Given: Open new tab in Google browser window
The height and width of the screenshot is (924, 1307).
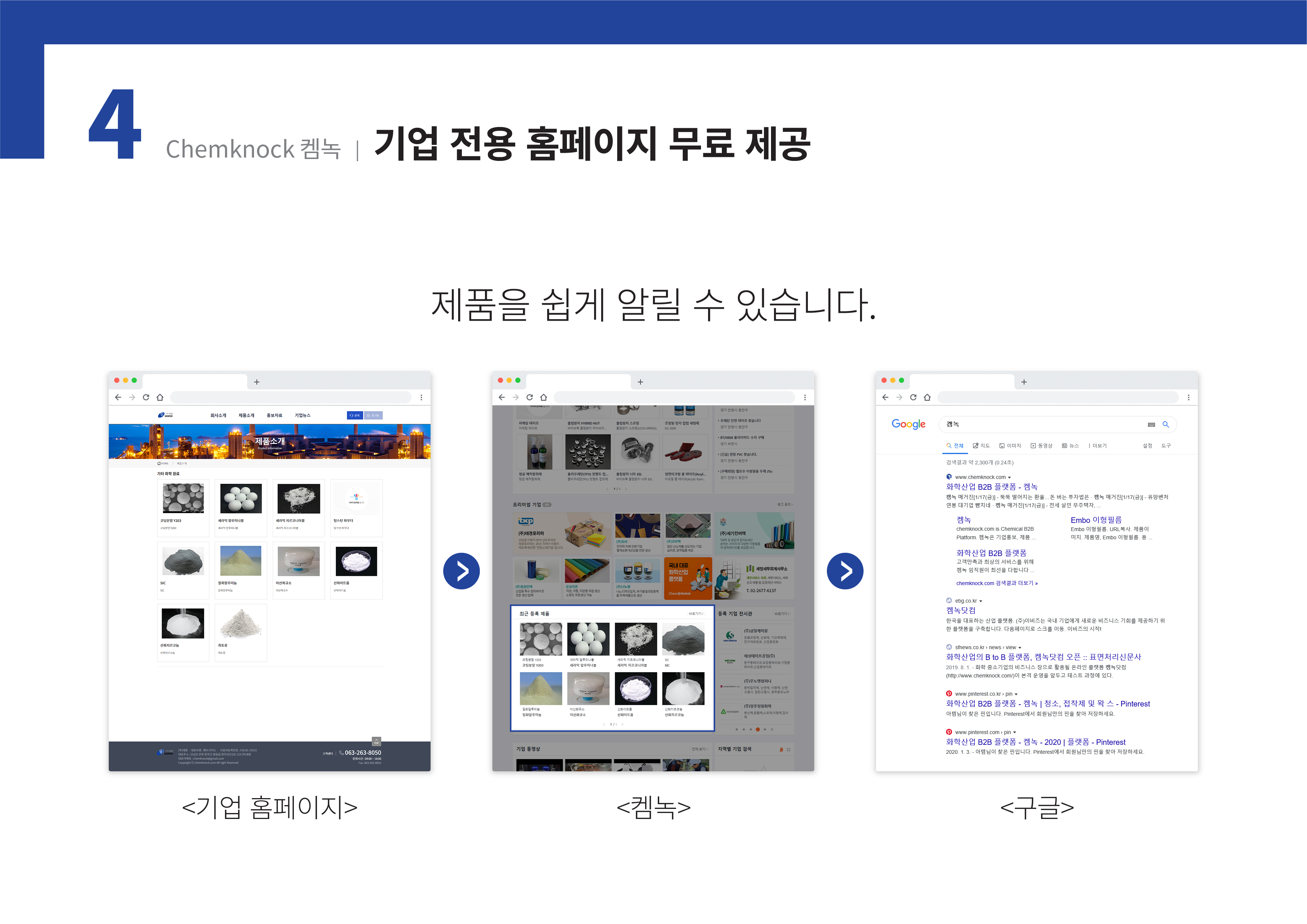Looking at the screenshot, I should (x=1024, y=382).
